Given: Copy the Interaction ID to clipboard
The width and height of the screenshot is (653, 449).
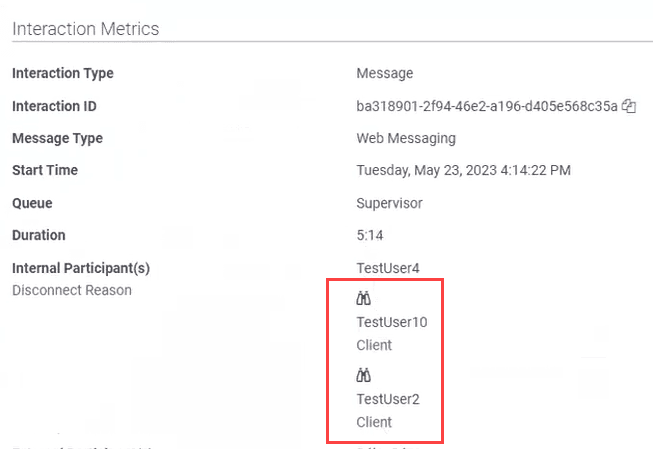Looking at the screenshot, I should (x=629, y=106).
